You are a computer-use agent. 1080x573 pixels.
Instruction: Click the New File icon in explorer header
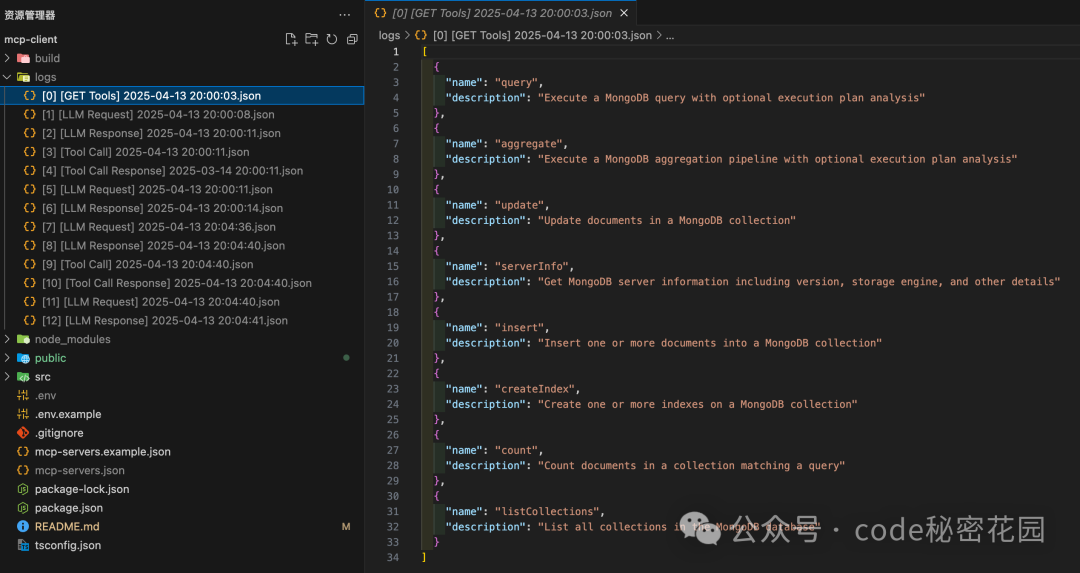(291, 39)
